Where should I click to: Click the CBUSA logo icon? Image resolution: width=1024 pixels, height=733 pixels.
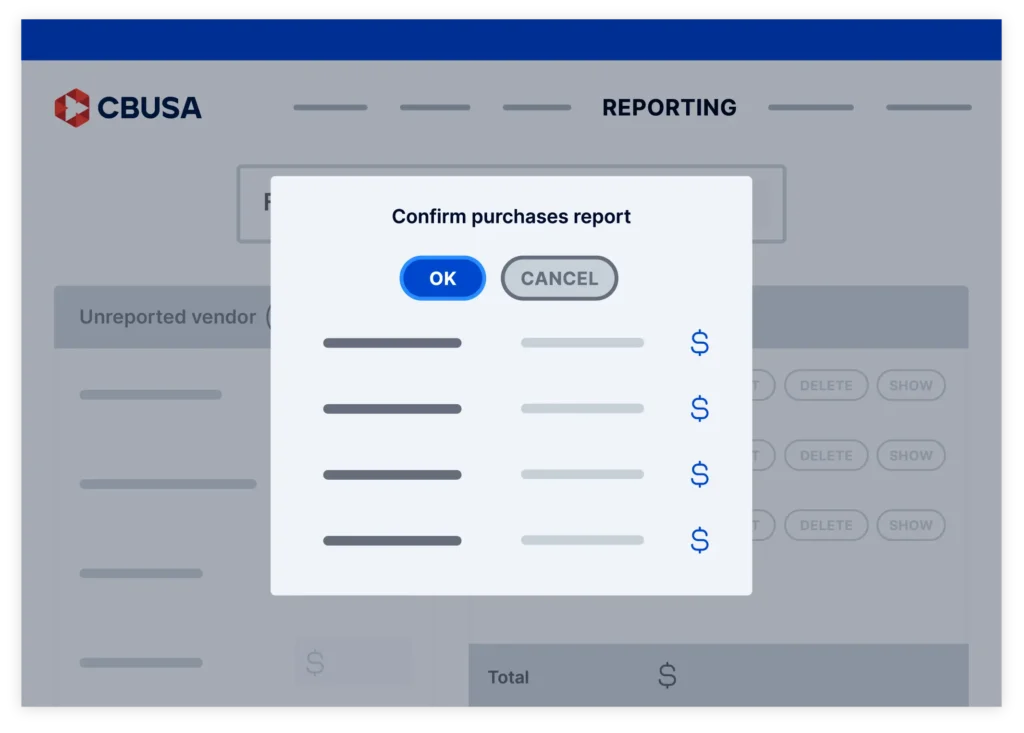point(72,108)
